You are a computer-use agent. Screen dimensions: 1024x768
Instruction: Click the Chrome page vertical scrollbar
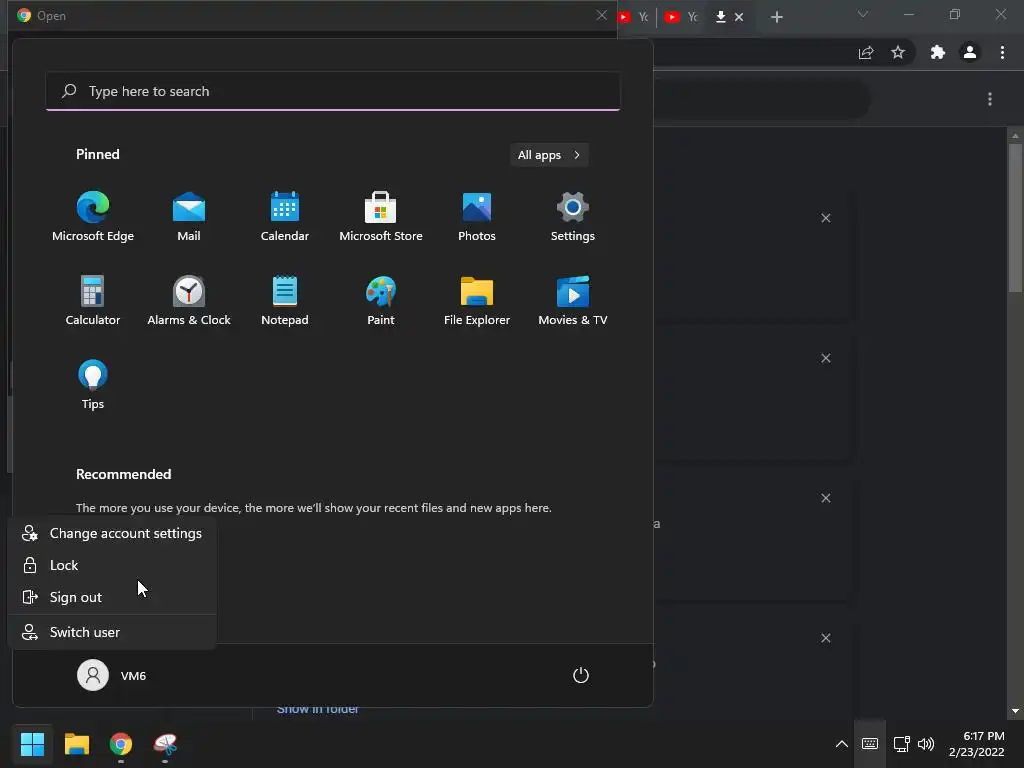1015,219
